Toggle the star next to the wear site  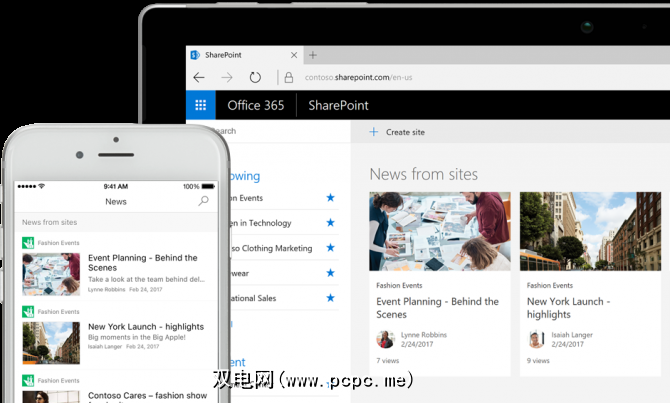(x=330, y=273)
